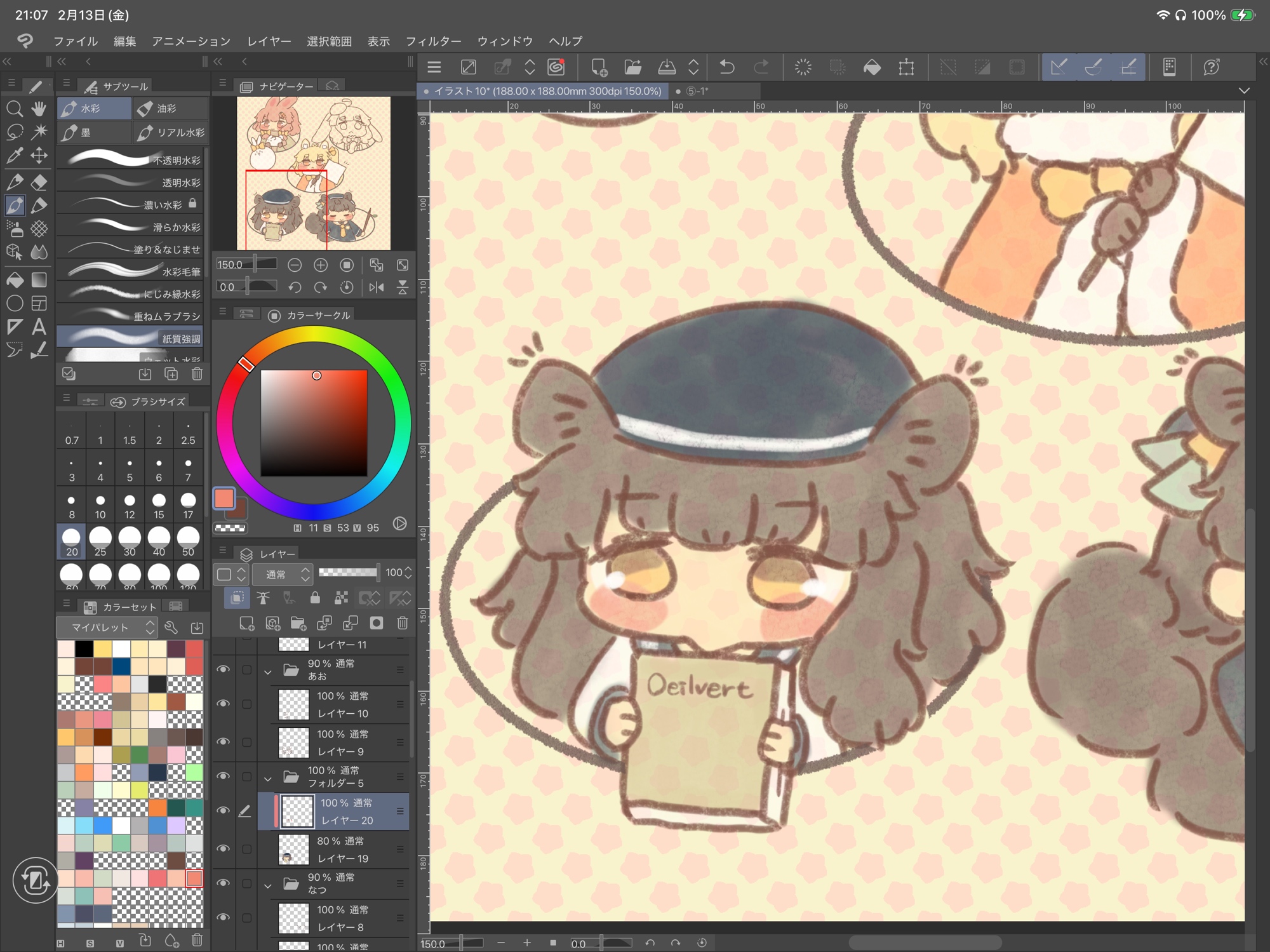
Task: Select brush size 30 preset
Action: [130, 541]
